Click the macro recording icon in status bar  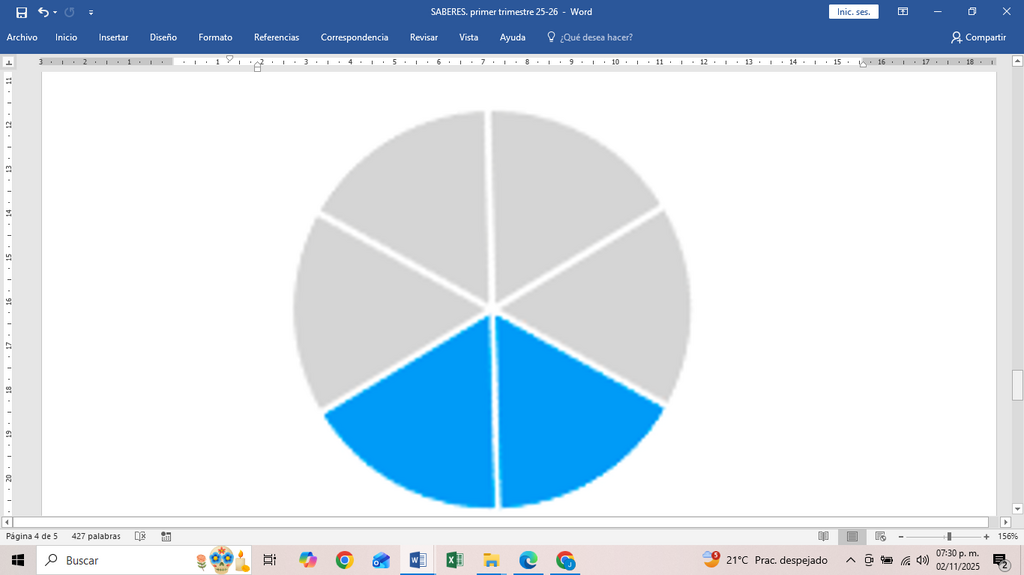[166, 536]
